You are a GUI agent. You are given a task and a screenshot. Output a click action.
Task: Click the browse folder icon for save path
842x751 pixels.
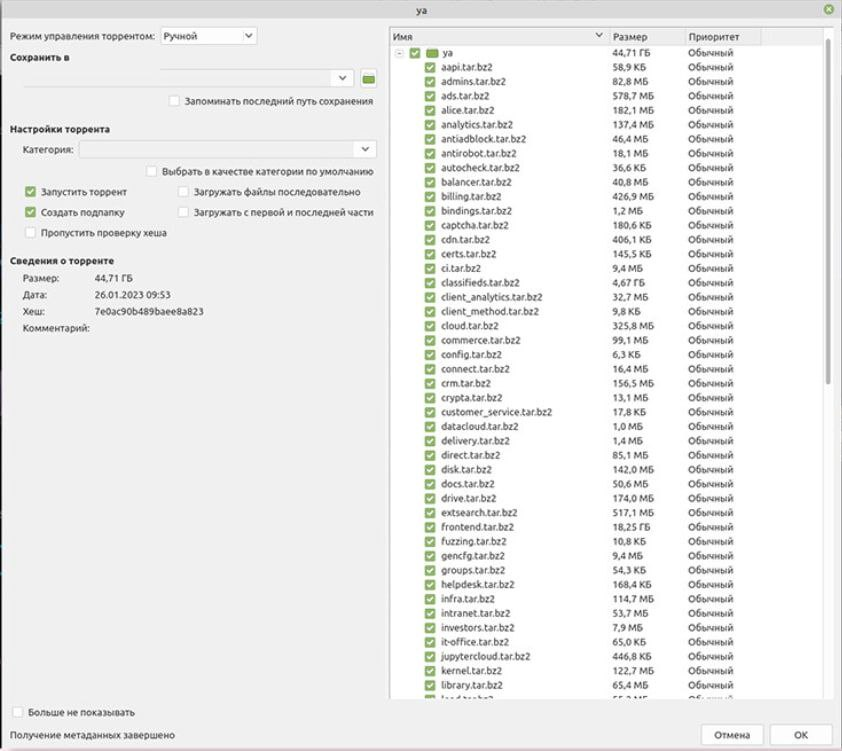[368, 79]
